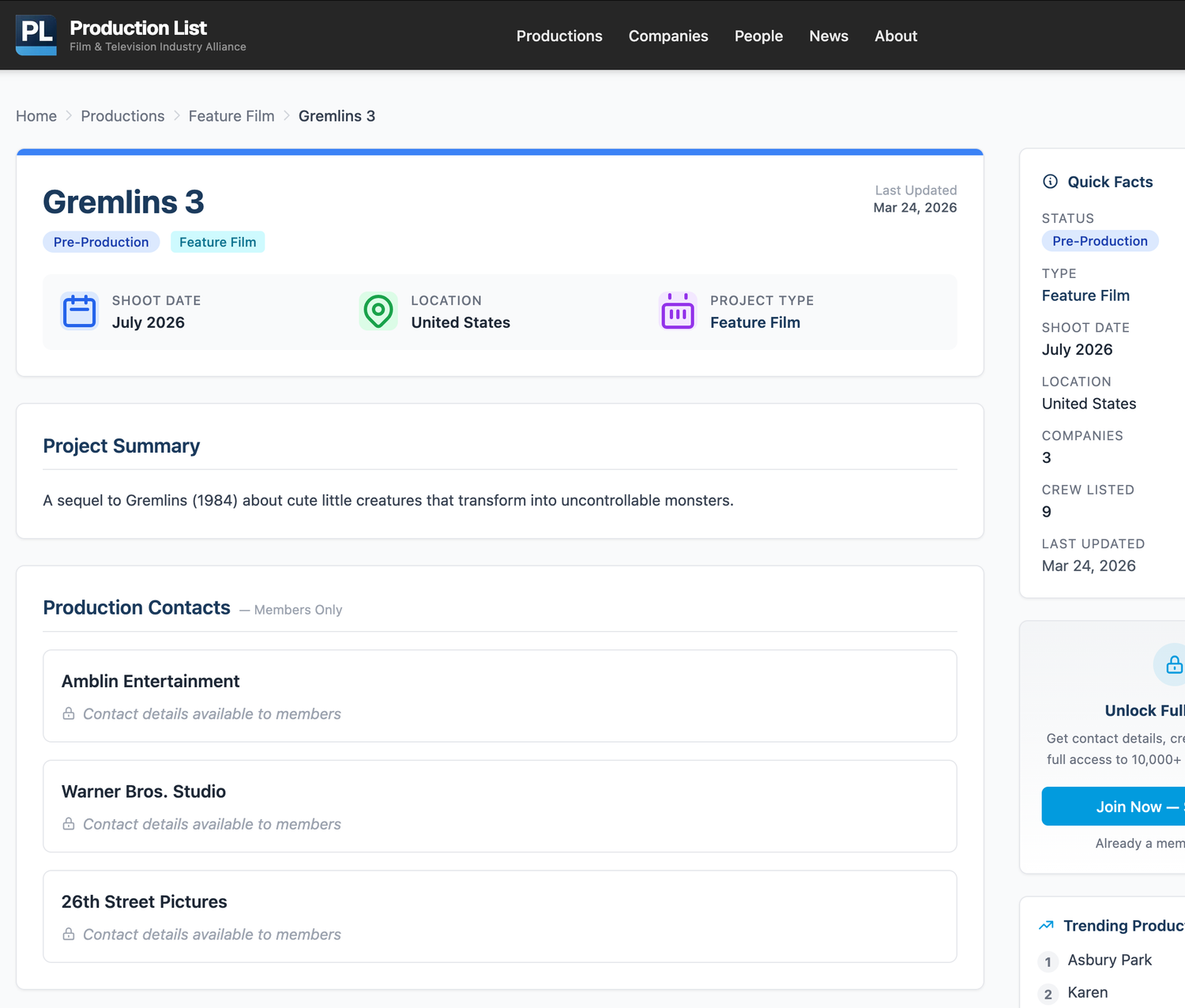Screen dimensions: 1185x1008
Task: Click the Production Contacts heading
Action: (137, 607)
